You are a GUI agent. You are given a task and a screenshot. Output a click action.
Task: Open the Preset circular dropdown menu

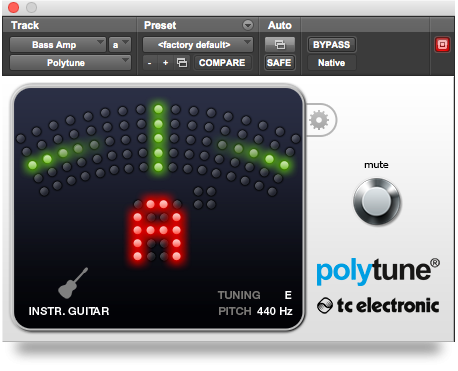248,25
